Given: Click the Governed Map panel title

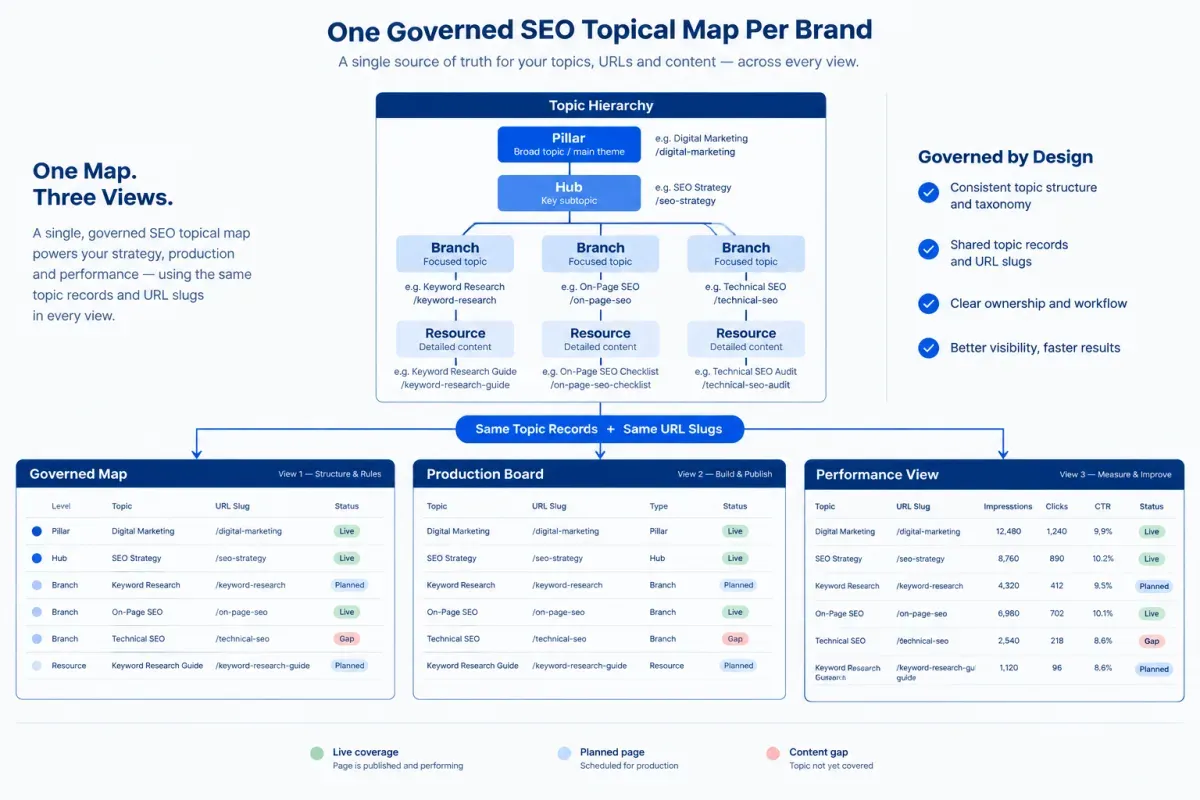Looking at the screenshot, I should [x=78, y=474].
